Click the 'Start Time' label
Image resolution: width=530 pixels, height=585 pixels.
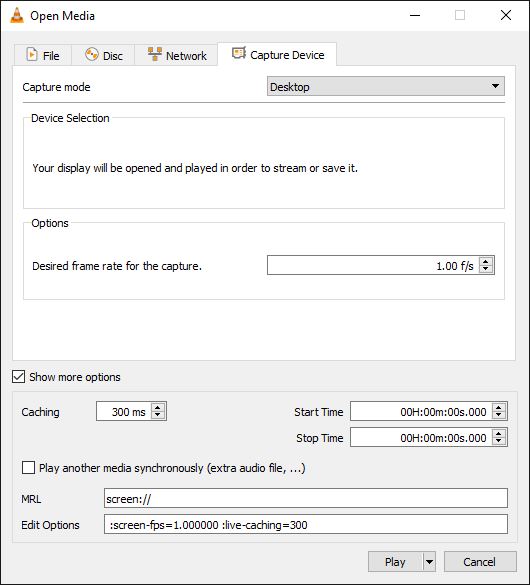point(319,412)
